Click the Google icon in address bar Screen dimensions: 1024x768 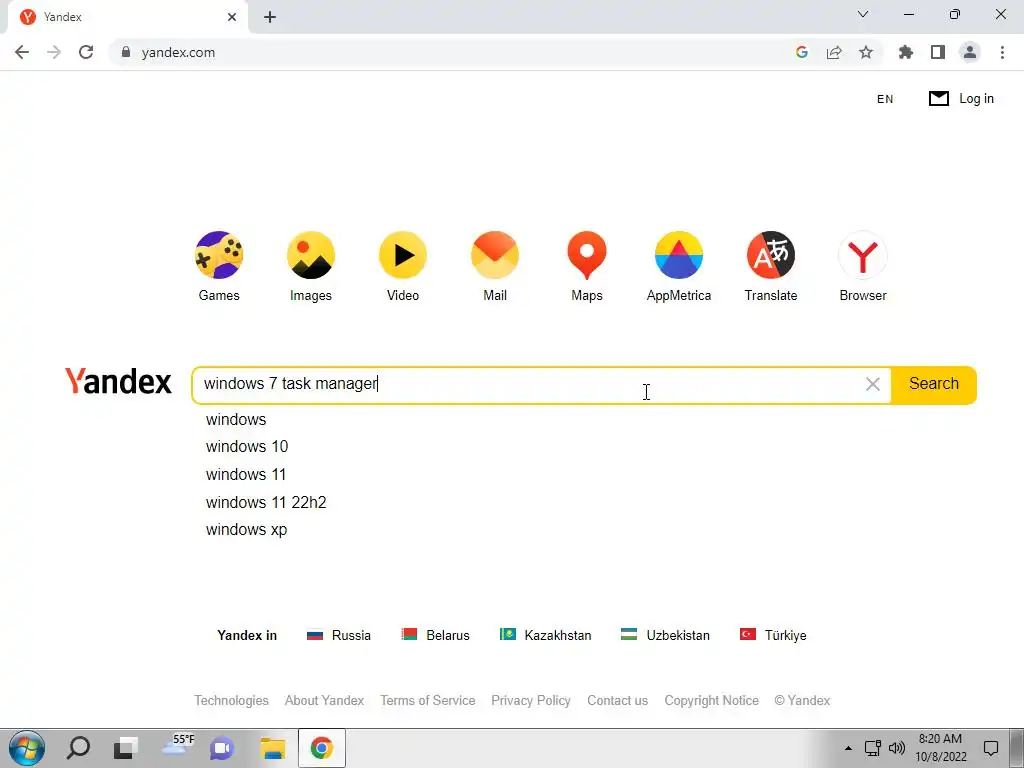coord(802,52)
